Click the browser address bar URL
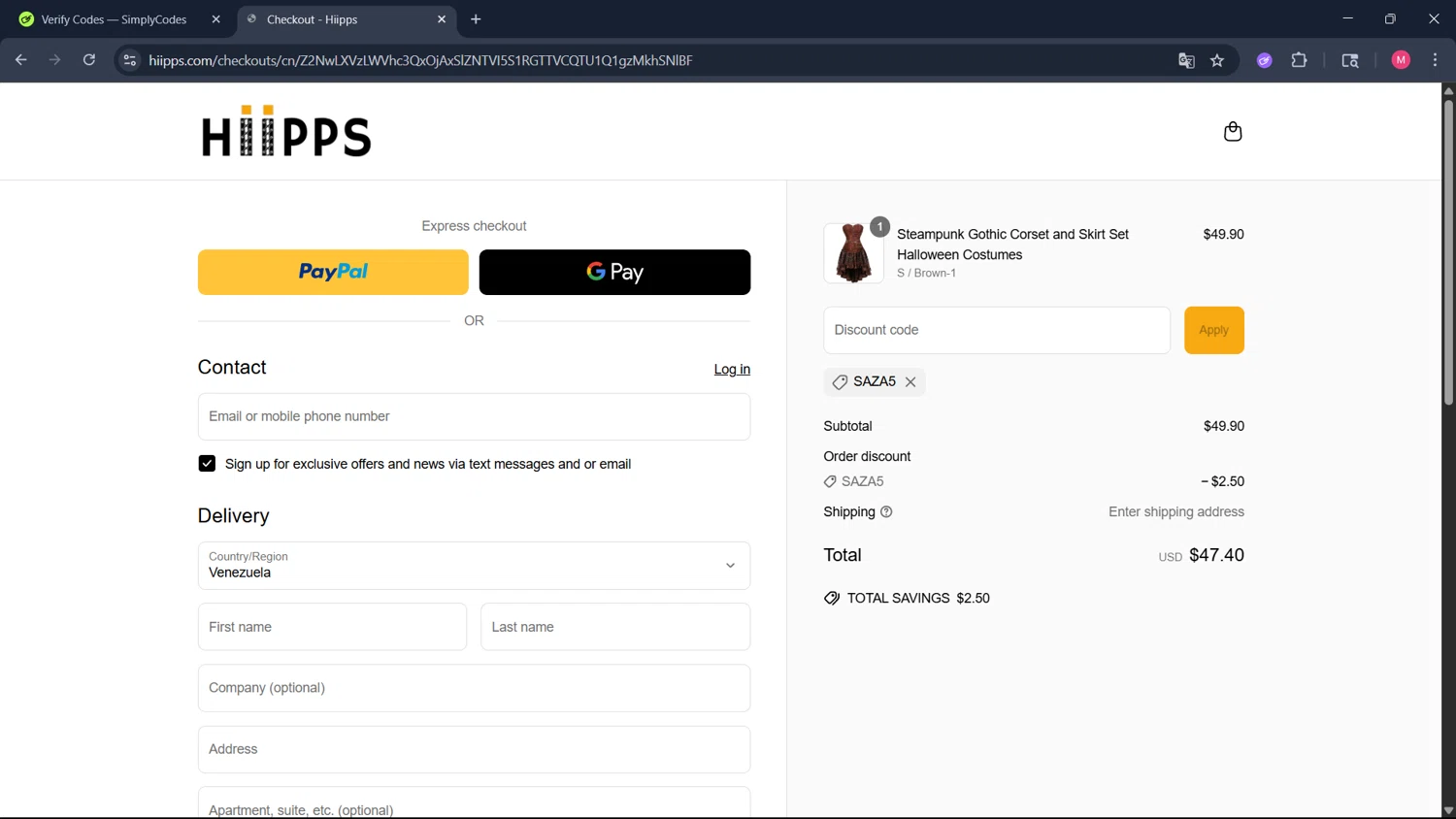 point(420,60)
